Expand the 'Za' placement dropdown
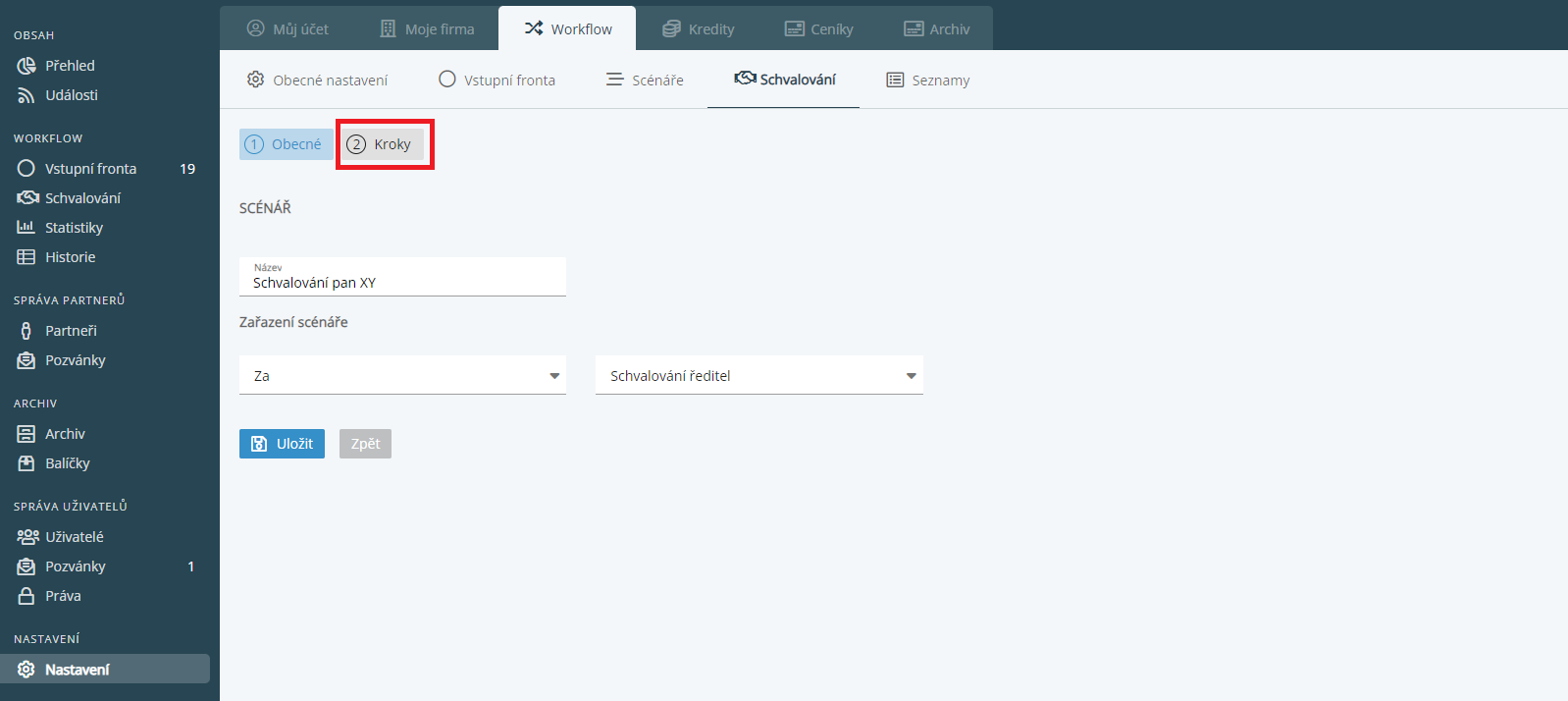Image resolution: width=1568 pixels, height=701 pixels. tap(402, 376)
